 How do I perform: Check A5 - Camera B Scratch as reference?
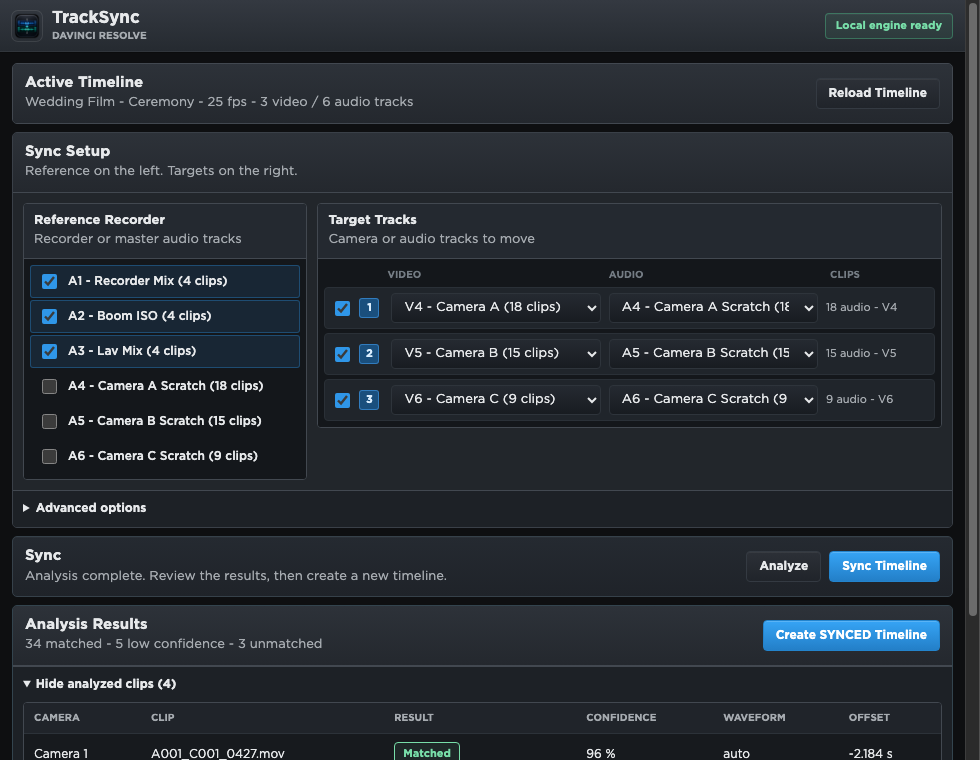coord(49,421)
